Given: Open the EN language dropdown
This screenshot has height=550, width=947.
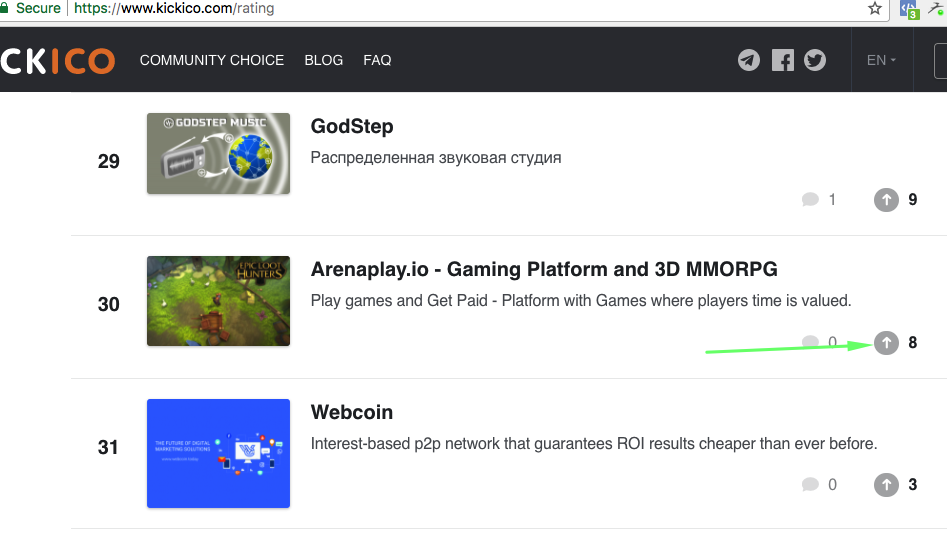Looking at the screenshot, I should tap(881, 60).
